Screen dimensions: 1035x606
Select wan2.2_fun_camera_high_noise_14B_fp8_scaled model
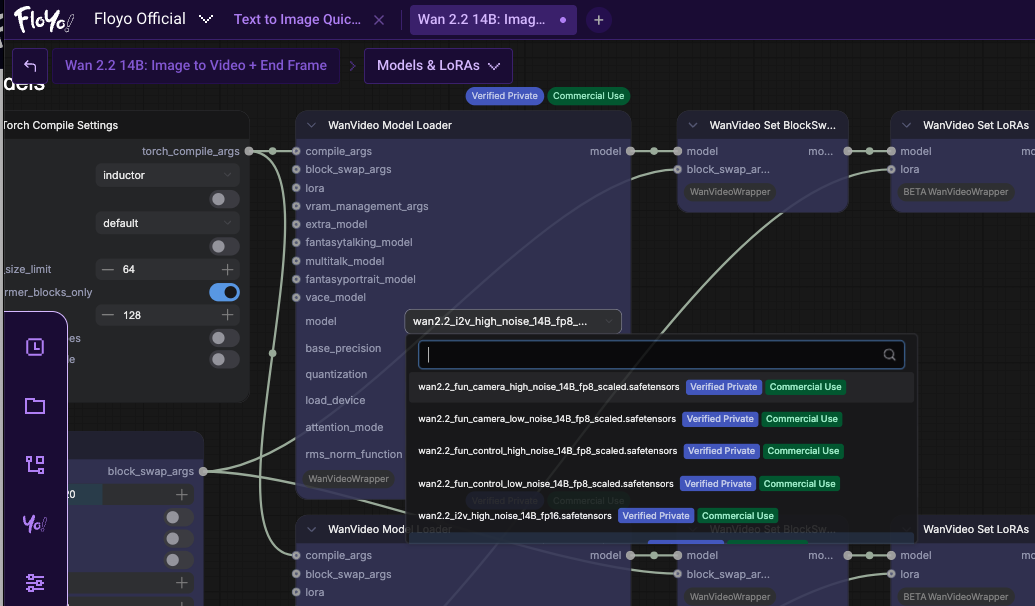pos(661,387)
